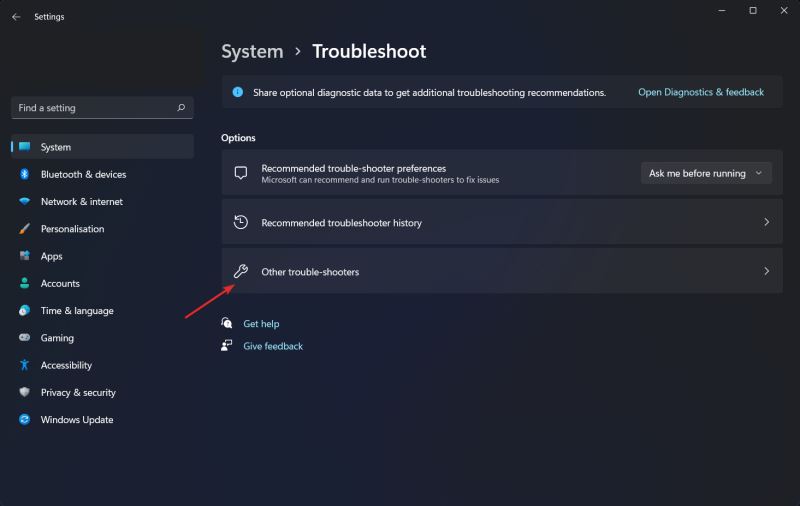Click the Find a setting search box
Viewport: 800px width, 506px height.
click(x=95, y=108)
